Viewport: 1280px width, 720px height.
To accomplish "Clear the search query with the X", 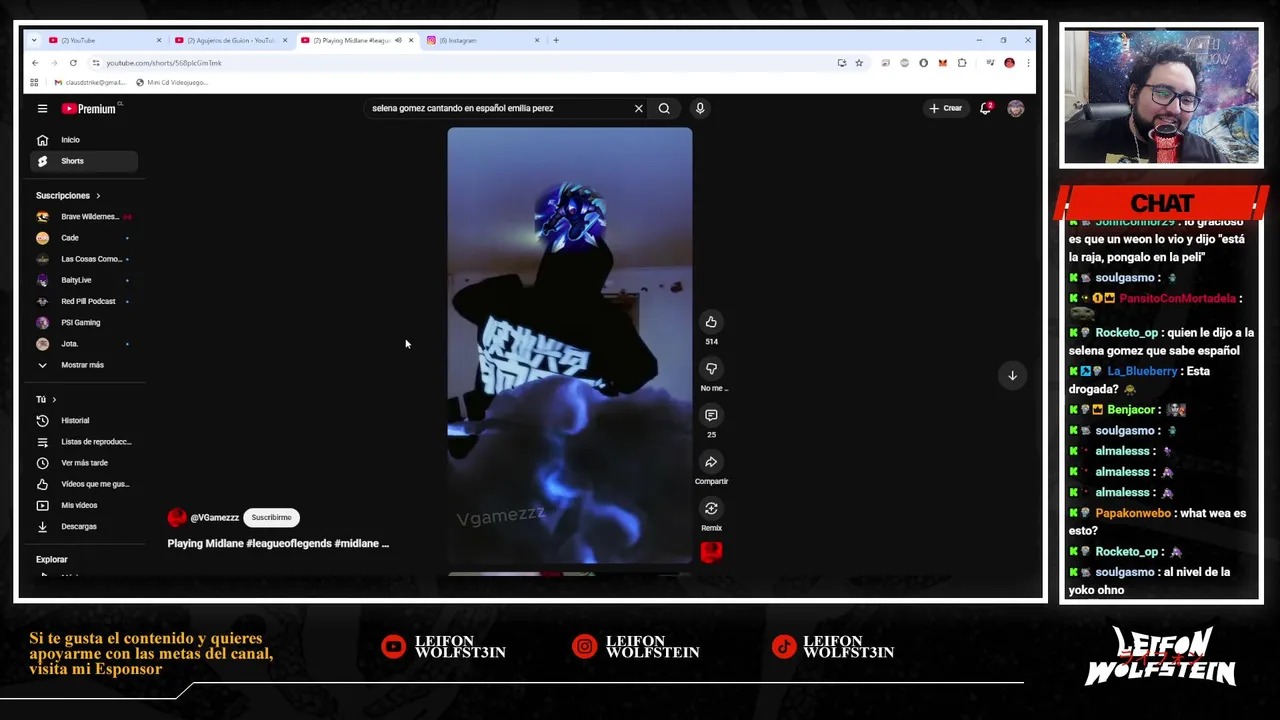I will tap(638, 108).
